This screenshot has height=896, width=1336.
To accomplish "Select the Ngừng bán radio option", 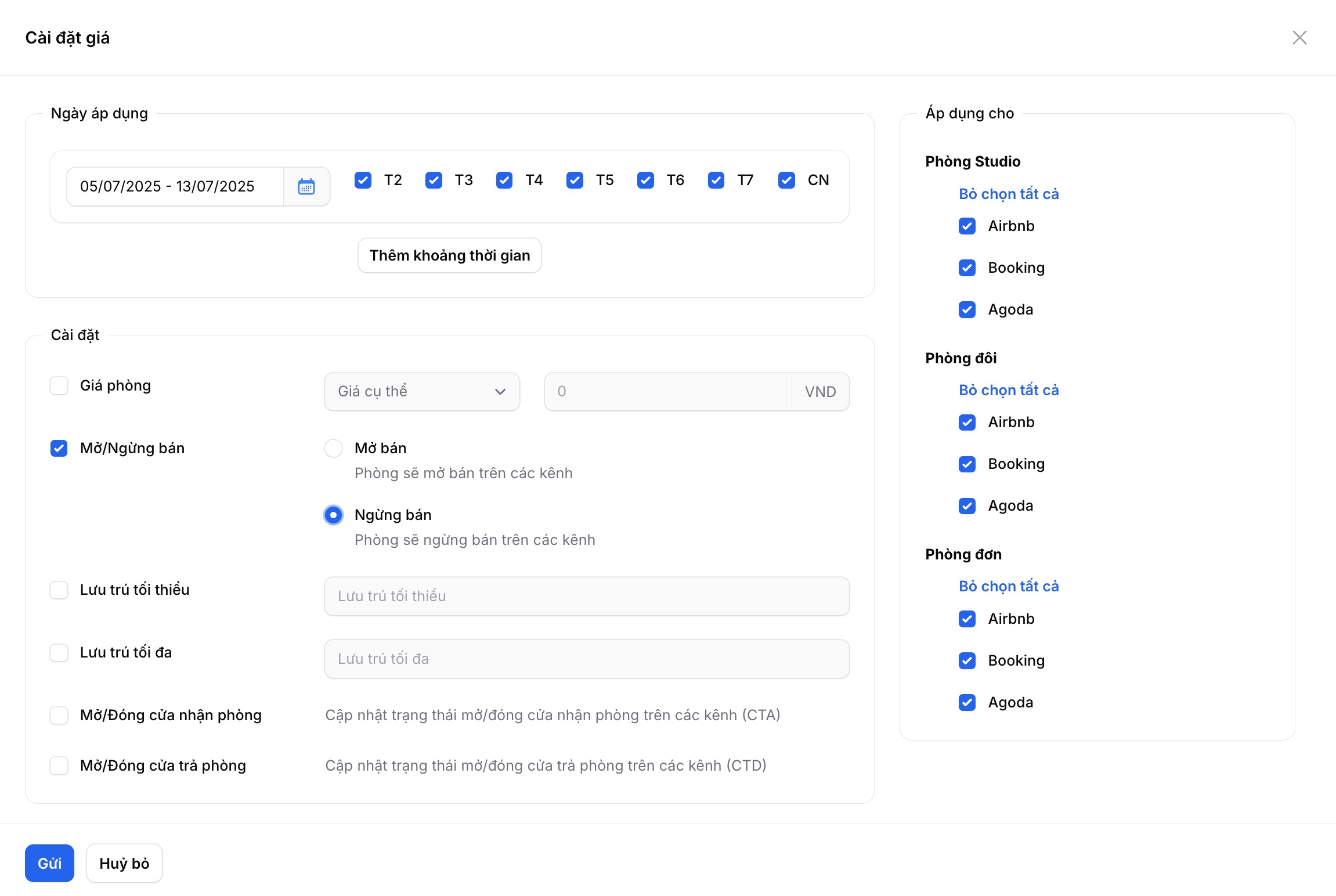I will pos(333,515).
